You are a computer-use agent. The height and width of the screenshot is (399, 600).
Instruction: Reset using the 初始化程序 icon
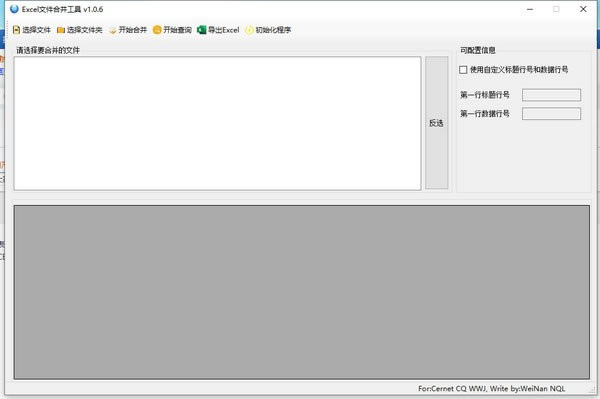tap(249, 30)
